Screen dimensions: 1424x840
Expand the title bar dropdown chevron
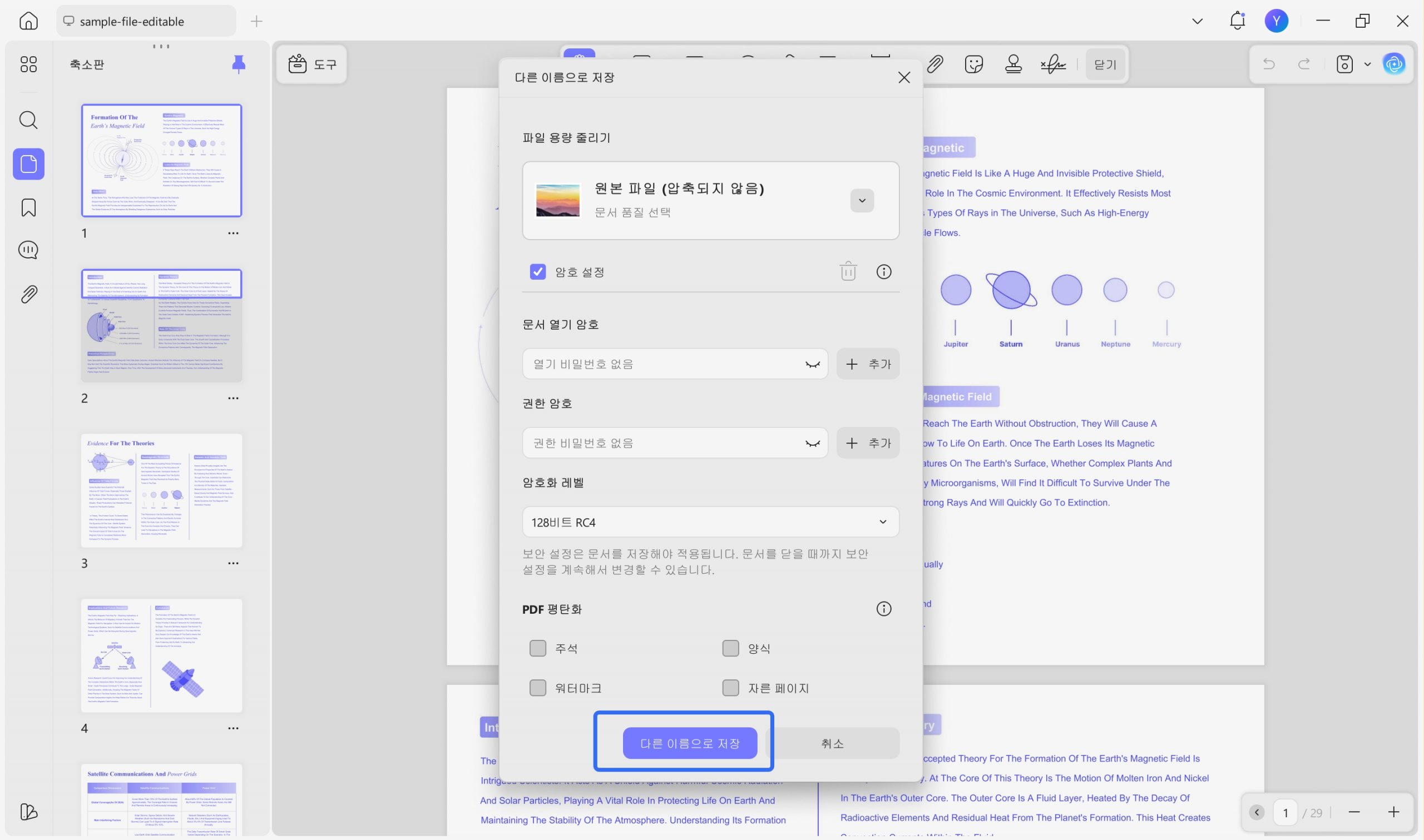click(x=1197, y=21)
